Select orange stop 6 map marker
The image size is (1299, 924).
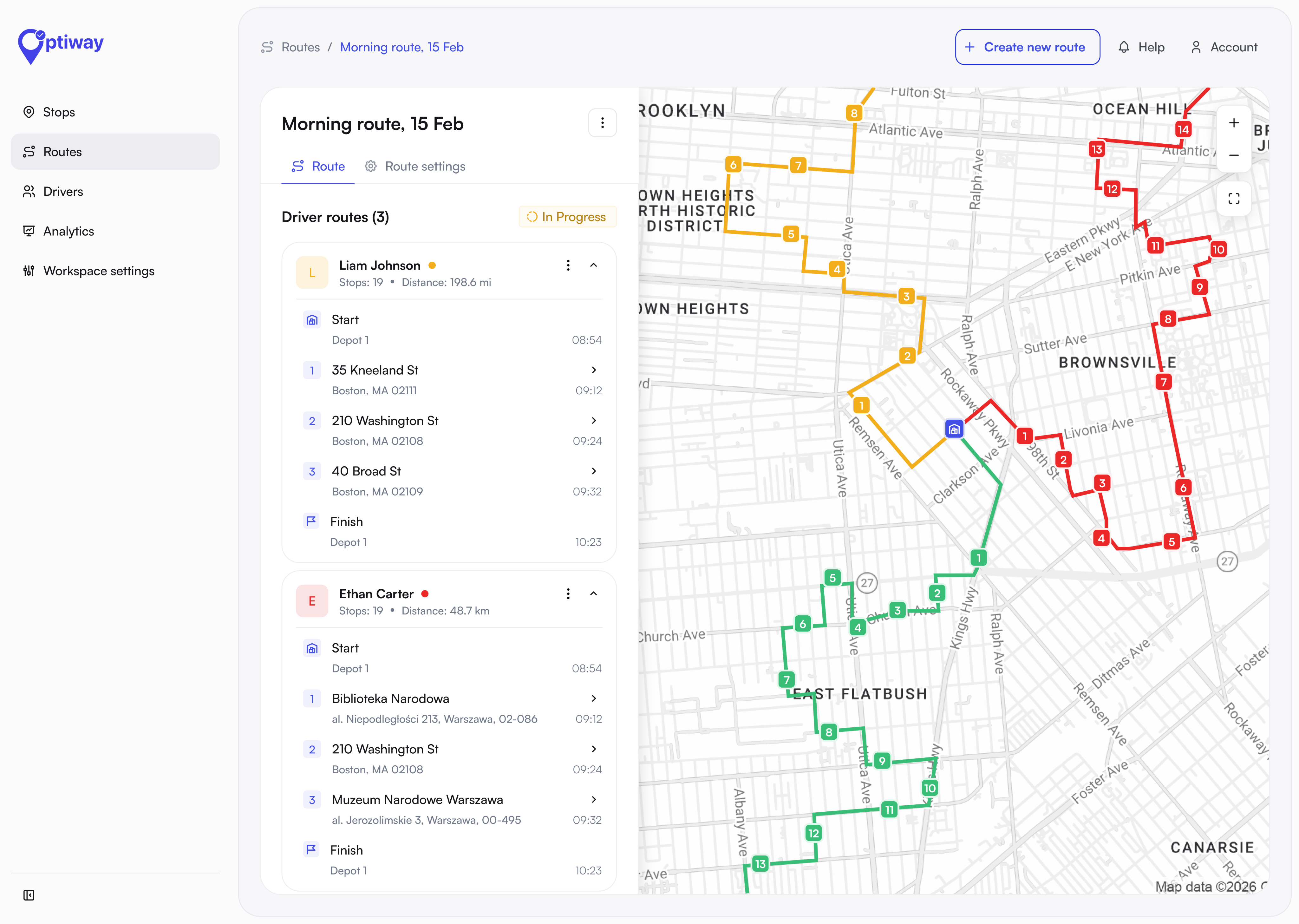733,165
